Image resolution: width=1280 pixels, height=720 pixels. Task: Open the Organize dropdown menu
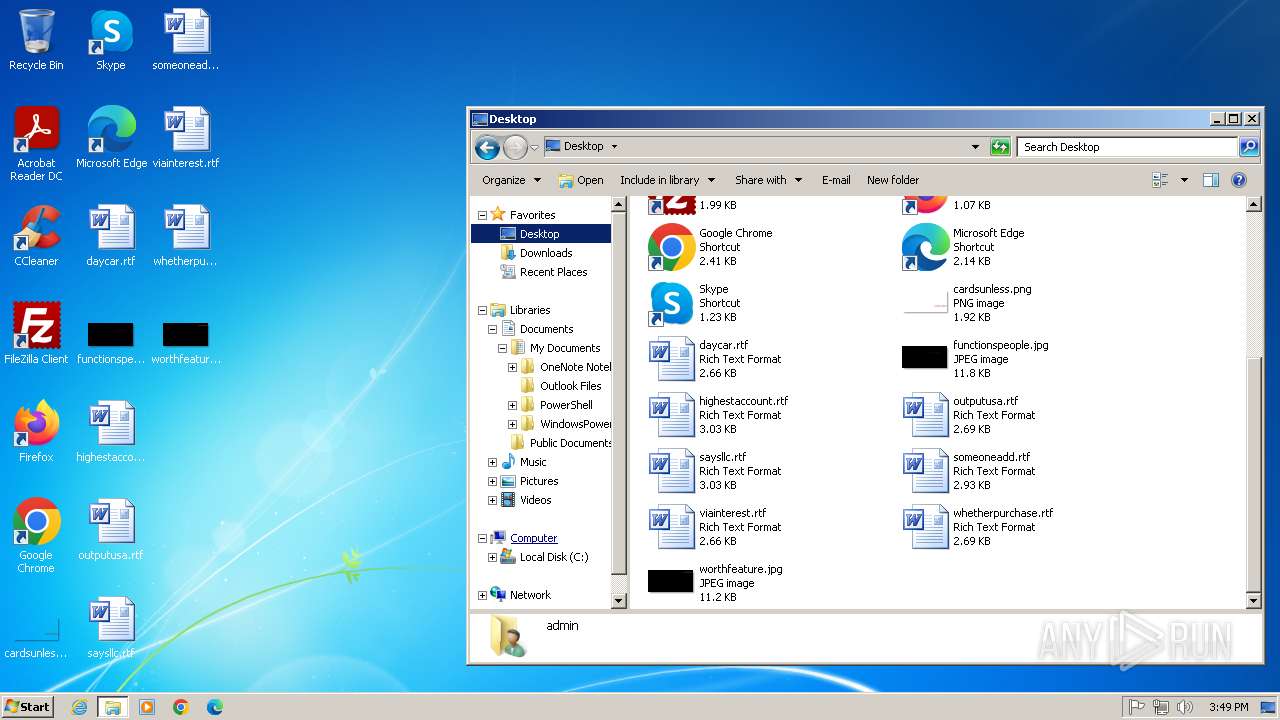pos(511,180)
